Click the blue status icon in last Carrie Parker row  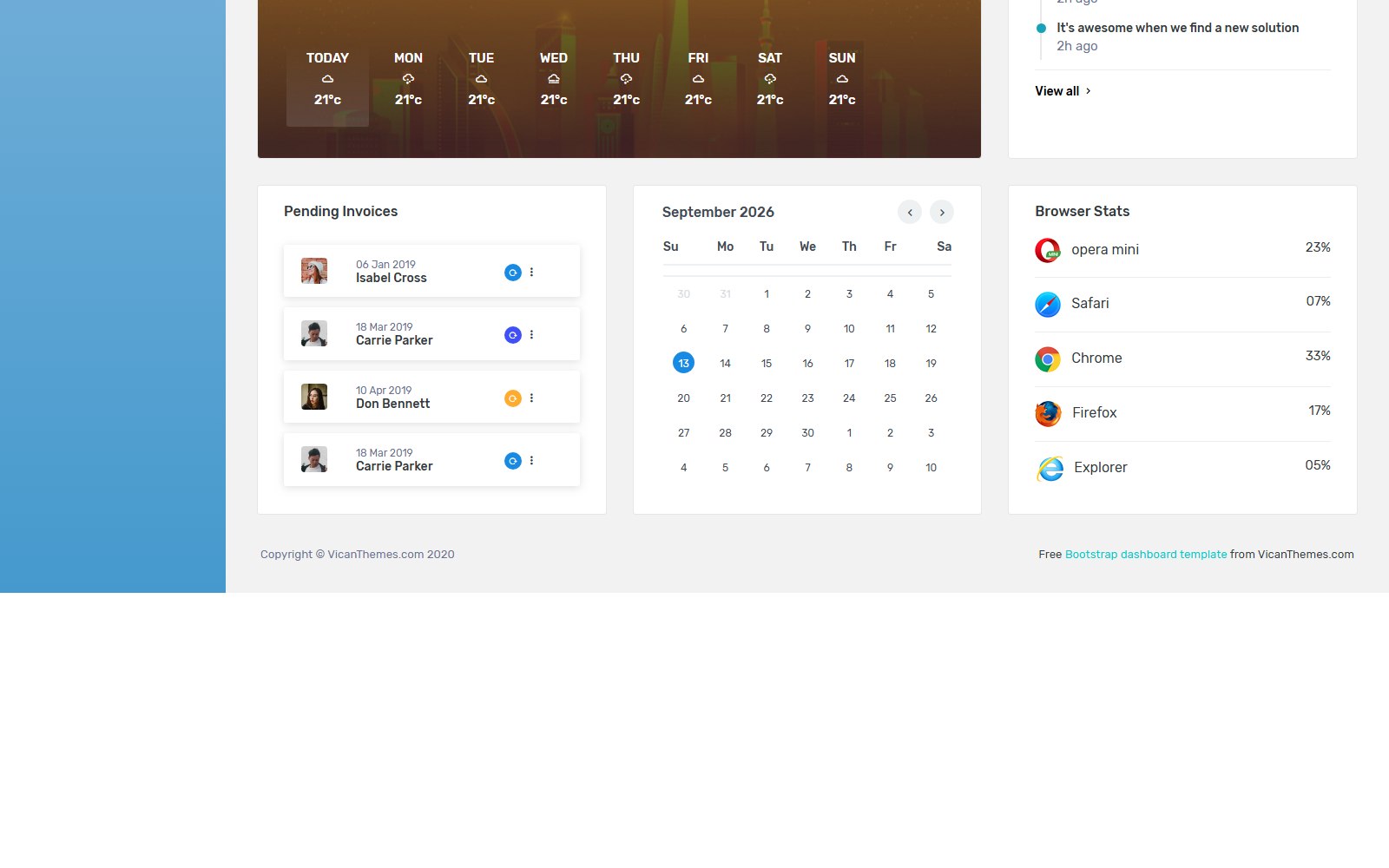(513, 461)
